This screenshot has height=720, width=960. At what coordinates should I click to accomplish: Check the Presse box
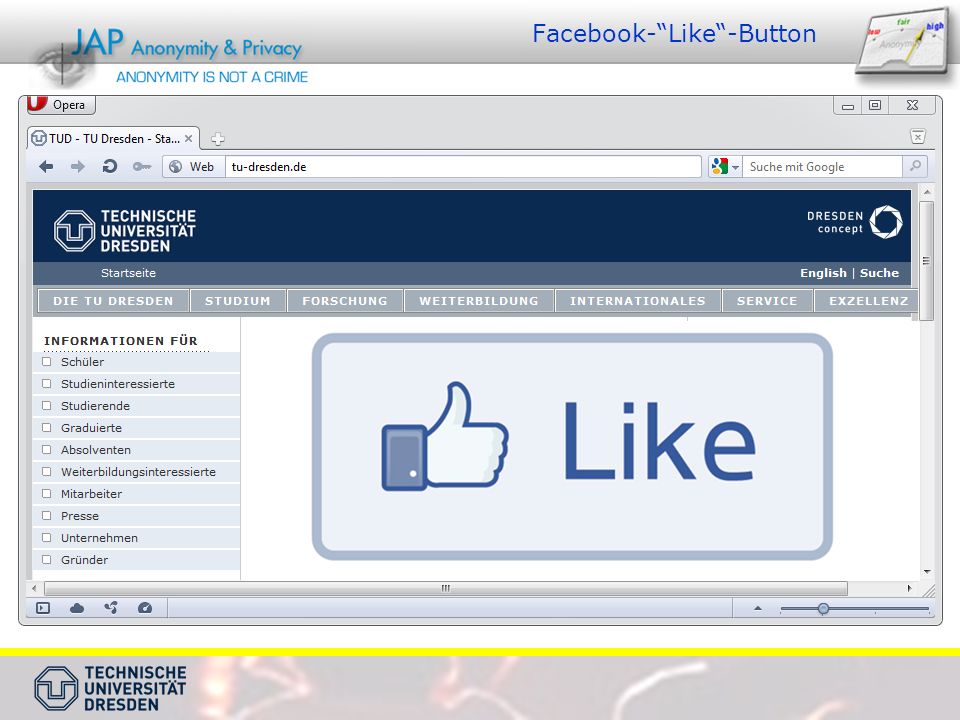(47, 516)
